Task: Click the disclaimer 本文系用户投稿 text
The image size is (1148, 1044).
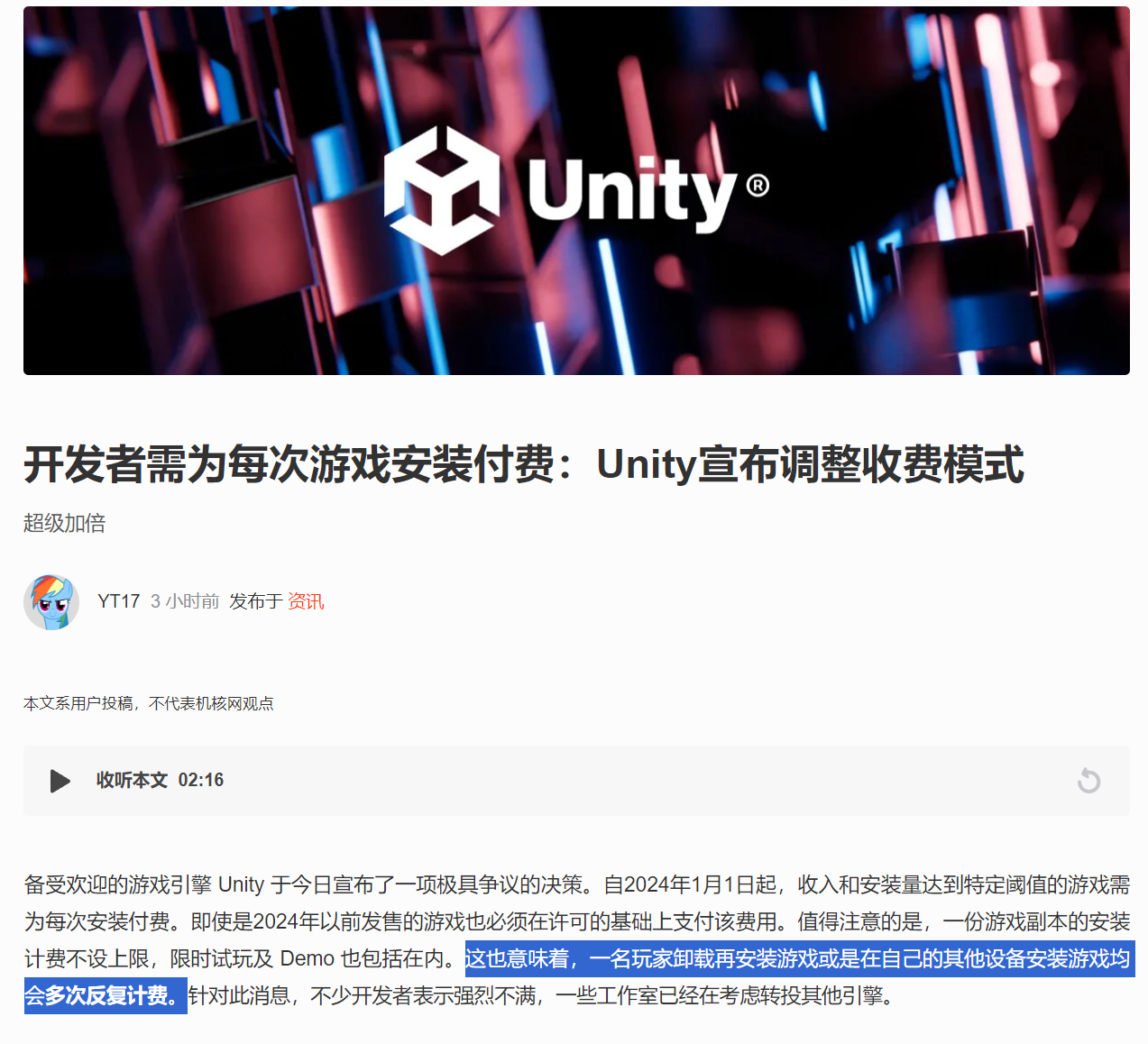Action: (x=78, y=703)
